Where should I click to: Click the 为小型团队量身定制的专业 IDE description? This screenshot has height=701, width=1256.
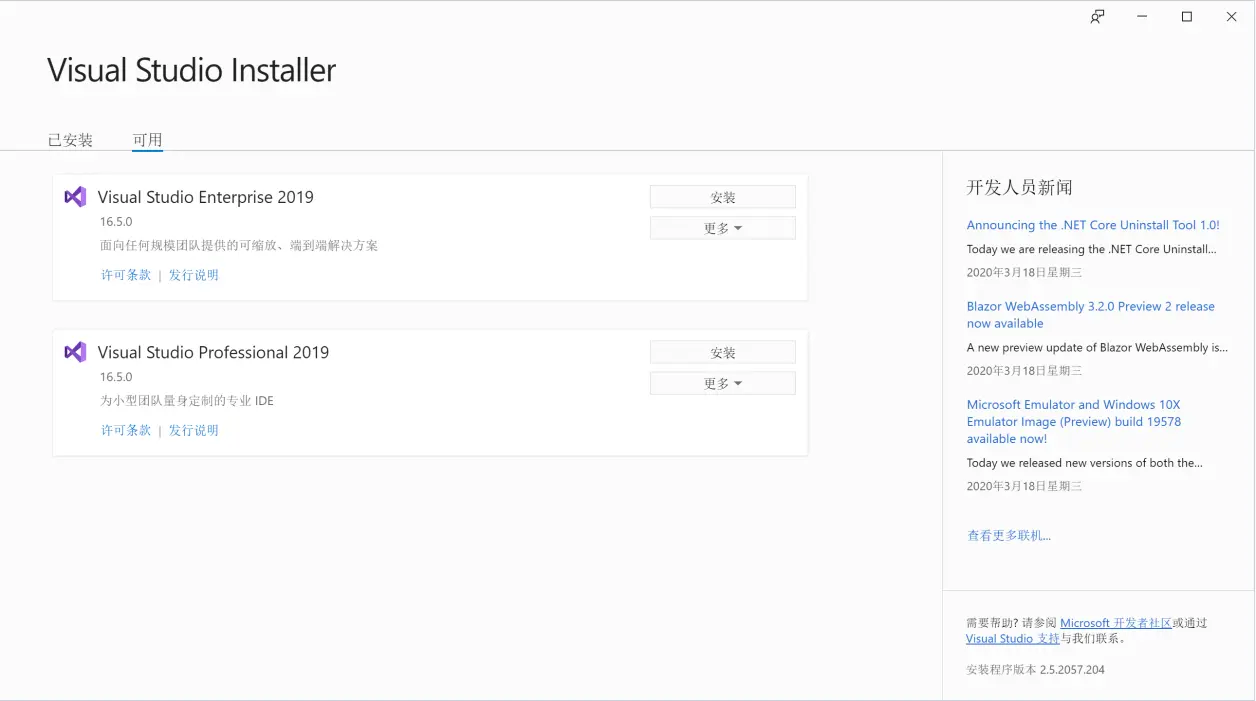187,401
